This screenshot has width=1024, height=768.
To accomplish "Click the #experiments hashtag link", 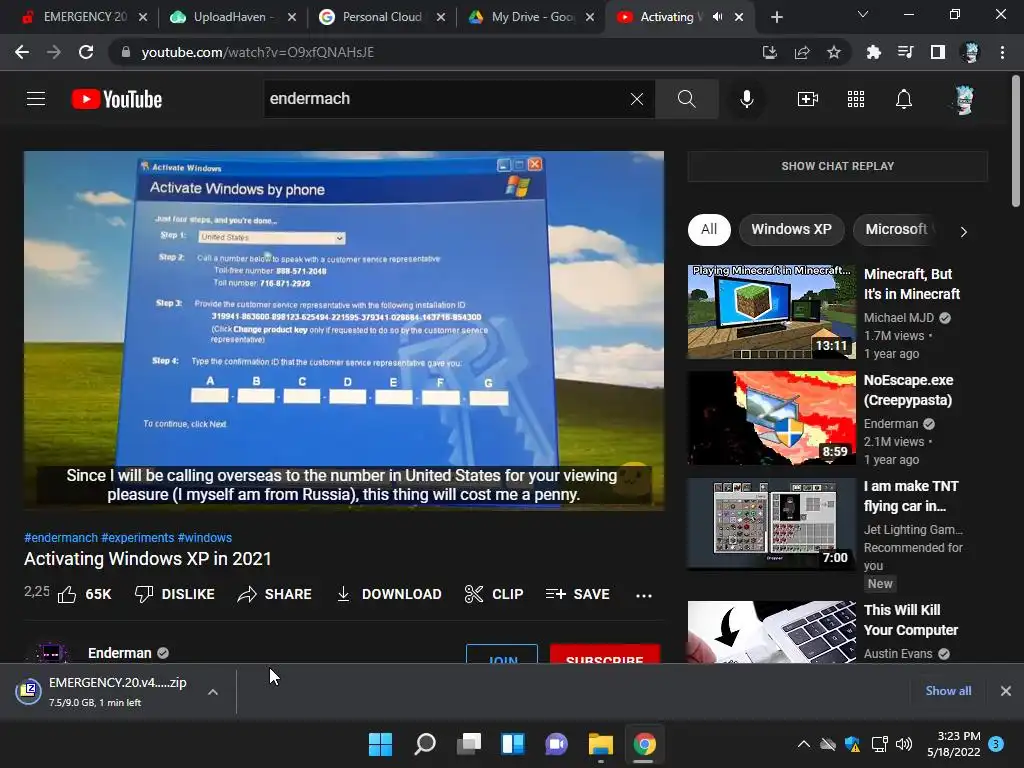I will click(137, 537).
